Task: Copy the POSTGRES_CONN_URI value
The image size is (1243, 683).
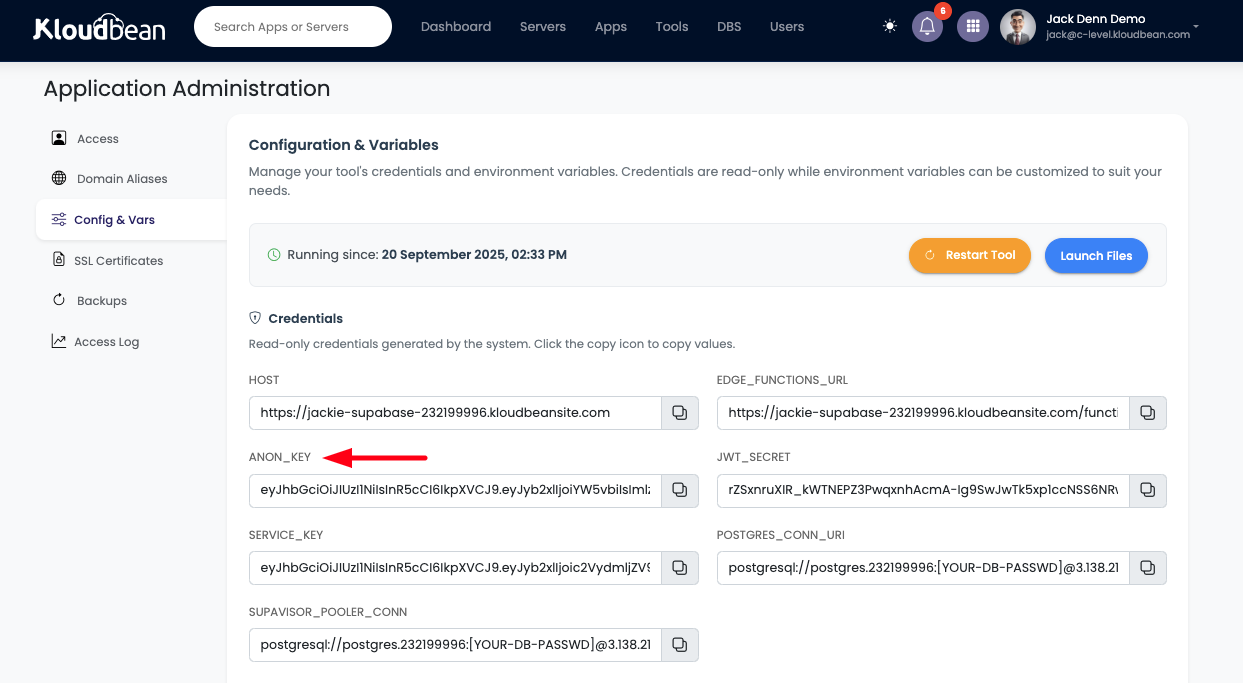Action: 1147,568
